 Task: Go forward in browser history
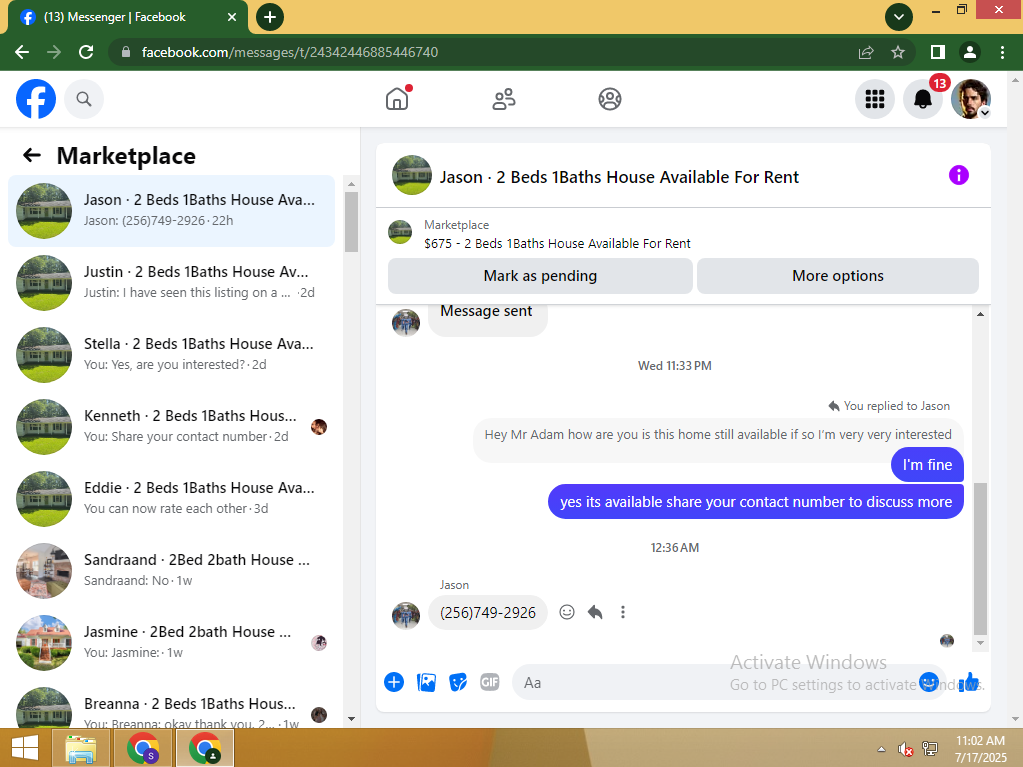[54, 52]
